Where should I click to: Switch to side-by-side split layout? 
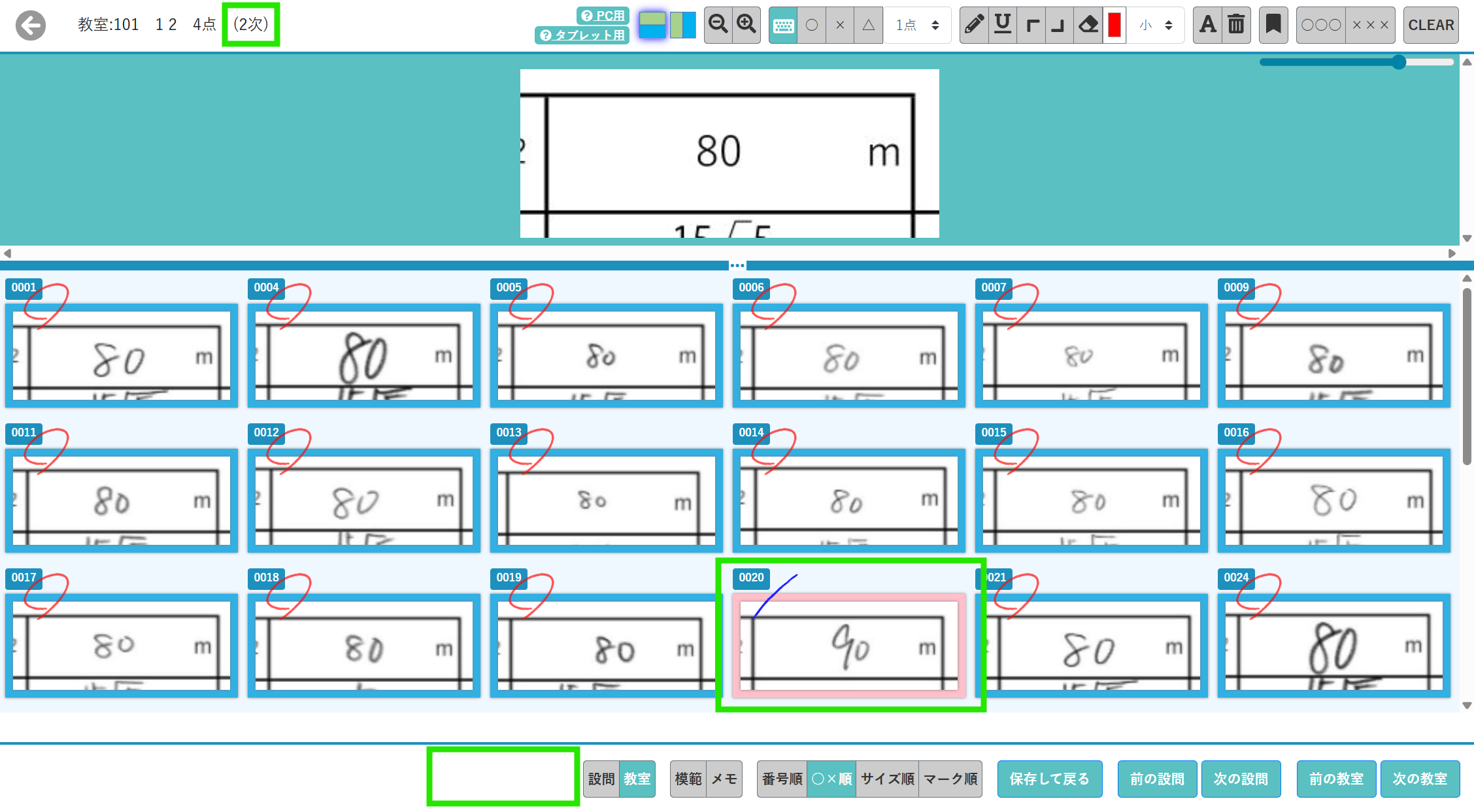coord(682,25)
